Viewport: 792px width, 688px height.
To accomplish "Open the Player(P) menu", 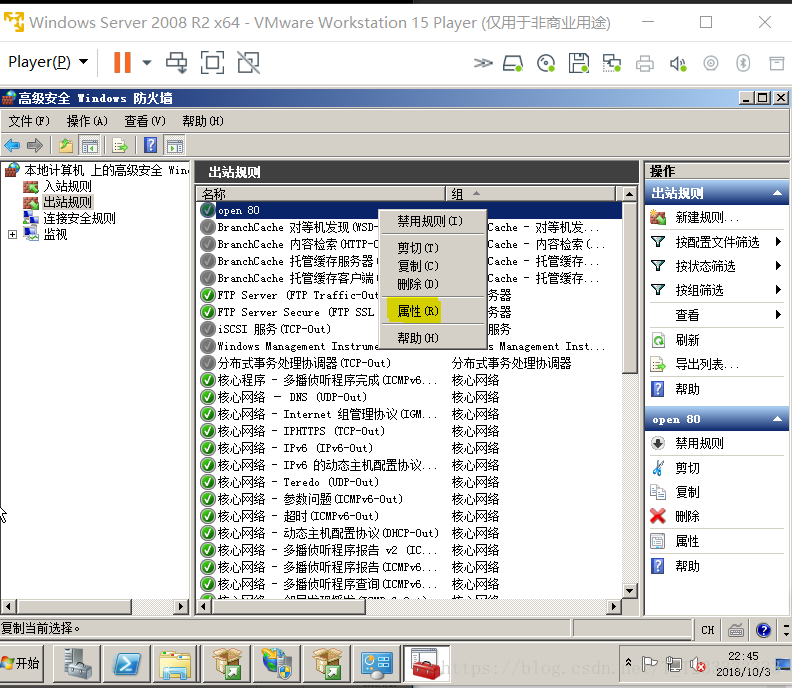I will [48, 62].
